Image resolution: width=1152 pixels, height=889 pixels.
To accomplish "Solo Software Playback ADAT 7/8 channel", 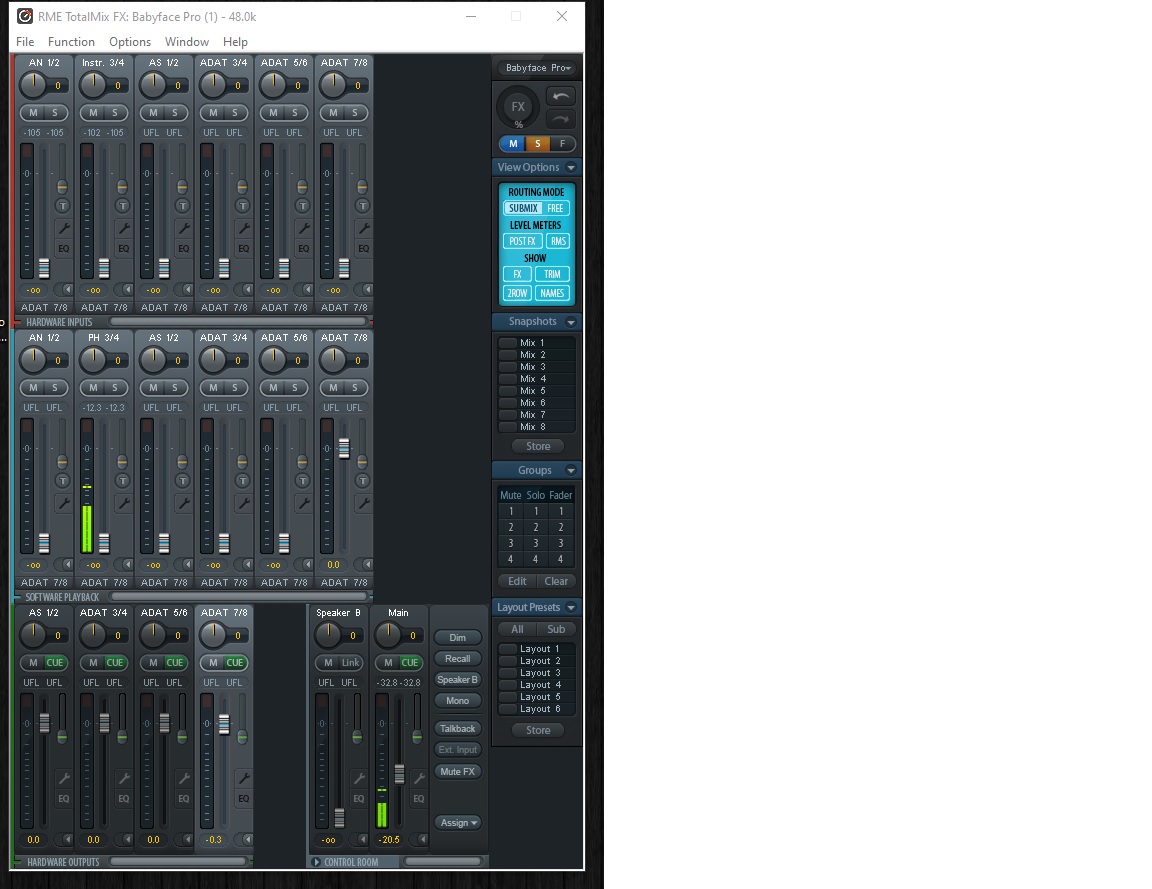I will (x=355, y=387).
